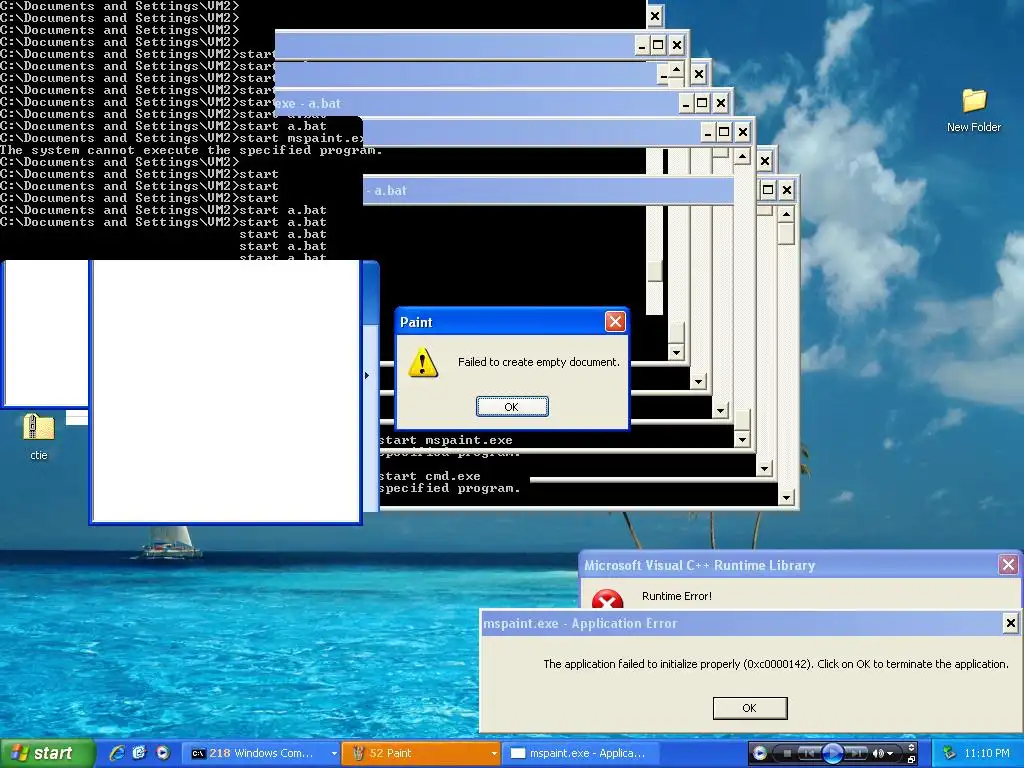Click the yellow warning icon in Paint dialog
Image resolution: width=1024 pixels, height=768 pixels.
pyautogui.click(x=423, y=362)
